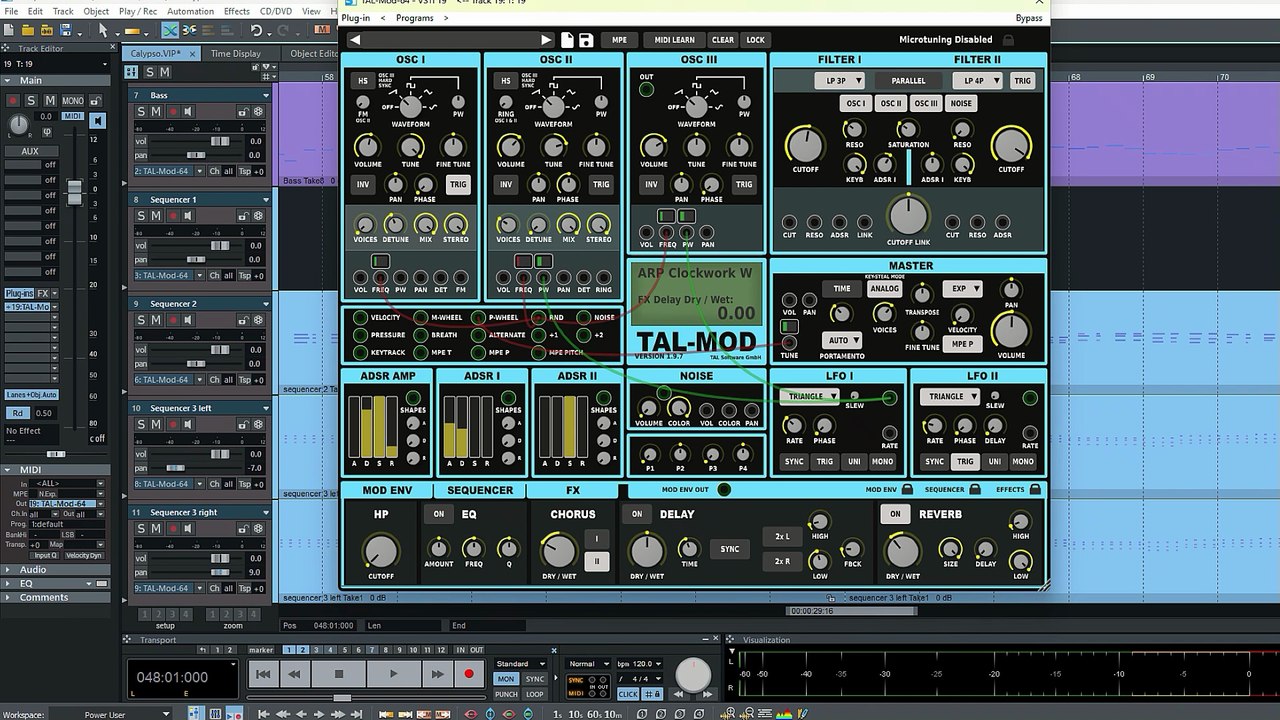Click the Microtuning padlock icon
The width and height of the screenshot is (1280, 720).
pyautogui.click(x=1008, y=40)
